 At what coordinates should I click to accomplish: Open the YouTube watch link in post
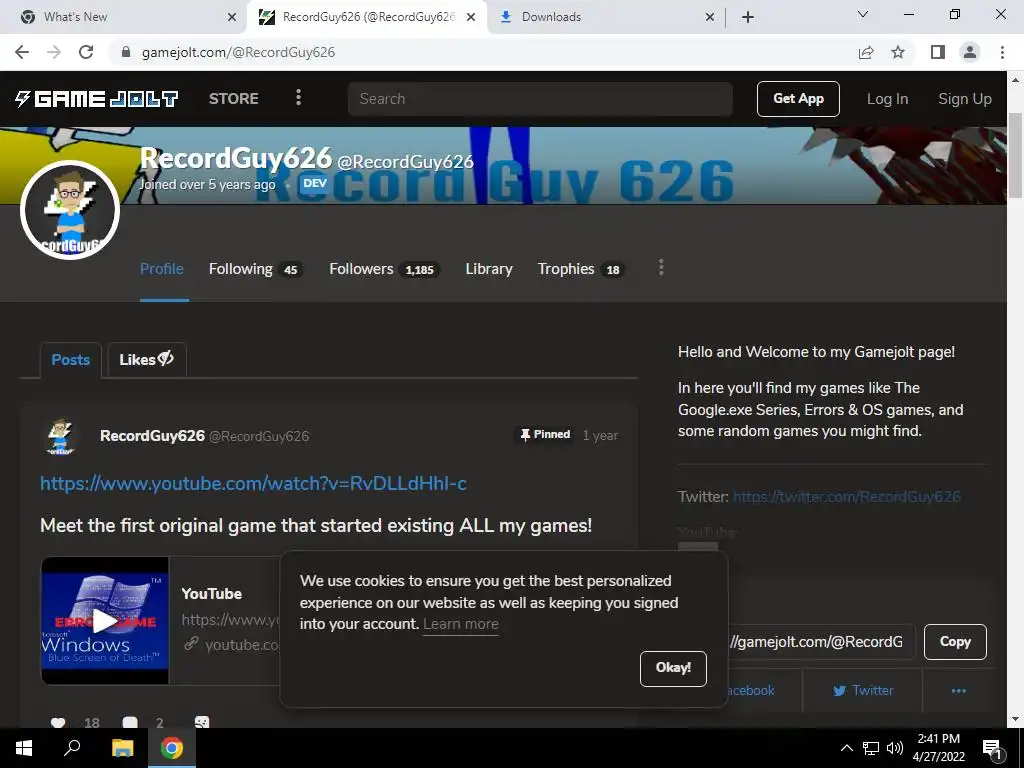pos(253,483)
